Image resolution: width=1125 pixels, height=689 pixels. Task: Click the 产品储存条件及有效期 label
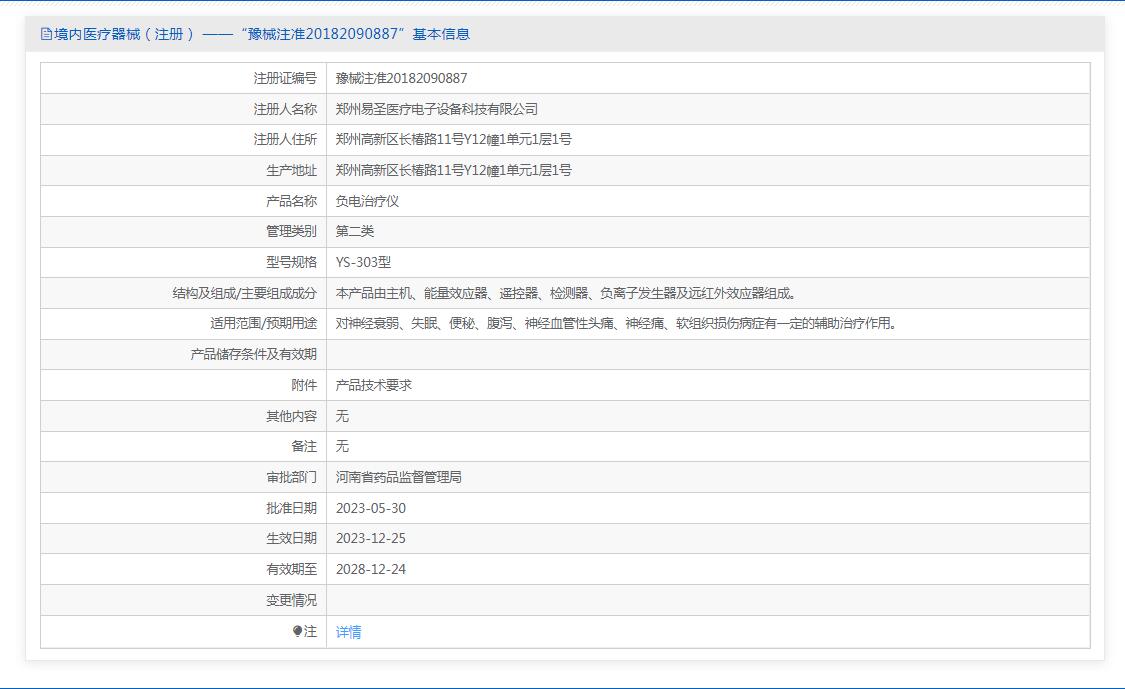[x=253, y=354]
